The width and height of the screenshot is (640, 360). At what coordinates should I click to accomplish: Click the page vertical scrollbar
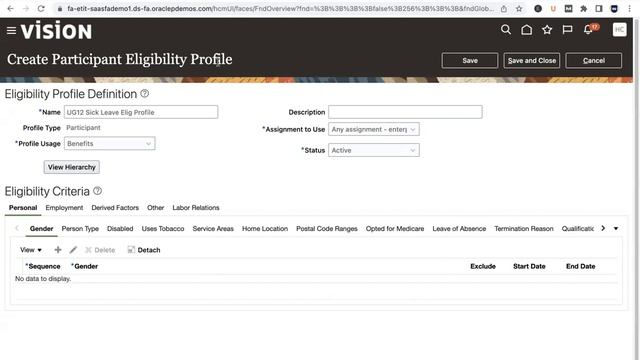click(636, 188)
